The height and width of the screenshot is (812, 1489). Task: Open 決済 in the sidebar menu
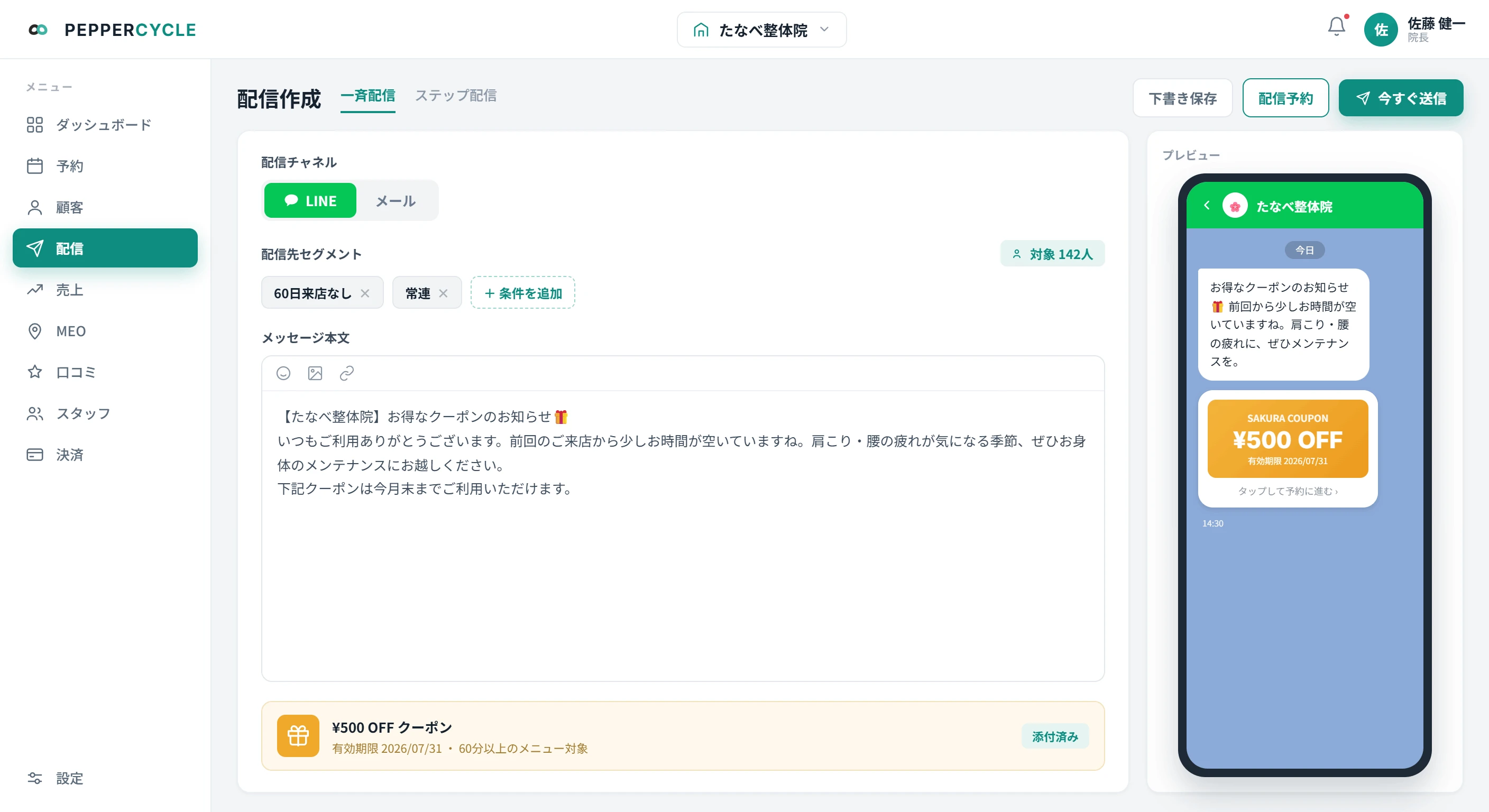coord(105,455)
